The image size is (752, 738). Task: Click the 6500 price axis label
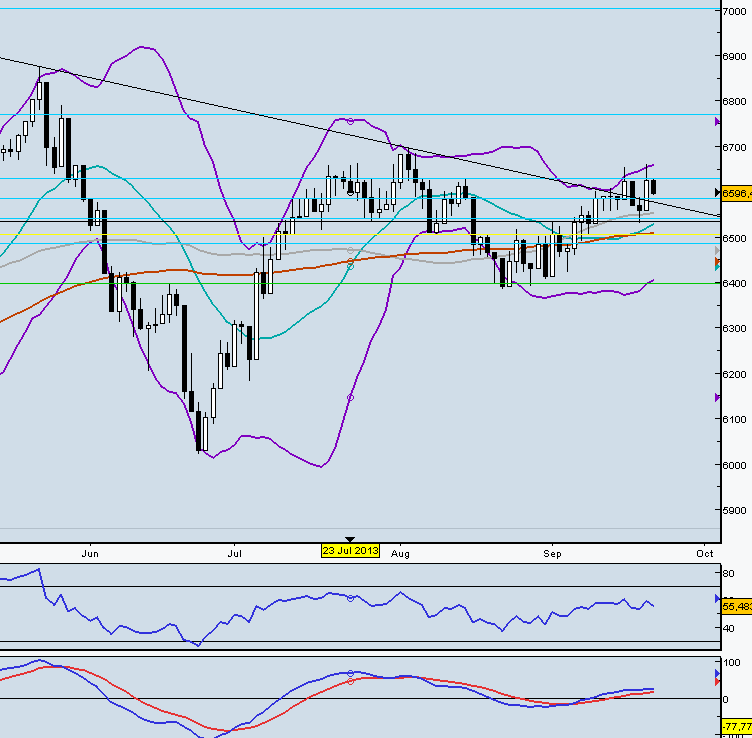(x=734, y=238)
